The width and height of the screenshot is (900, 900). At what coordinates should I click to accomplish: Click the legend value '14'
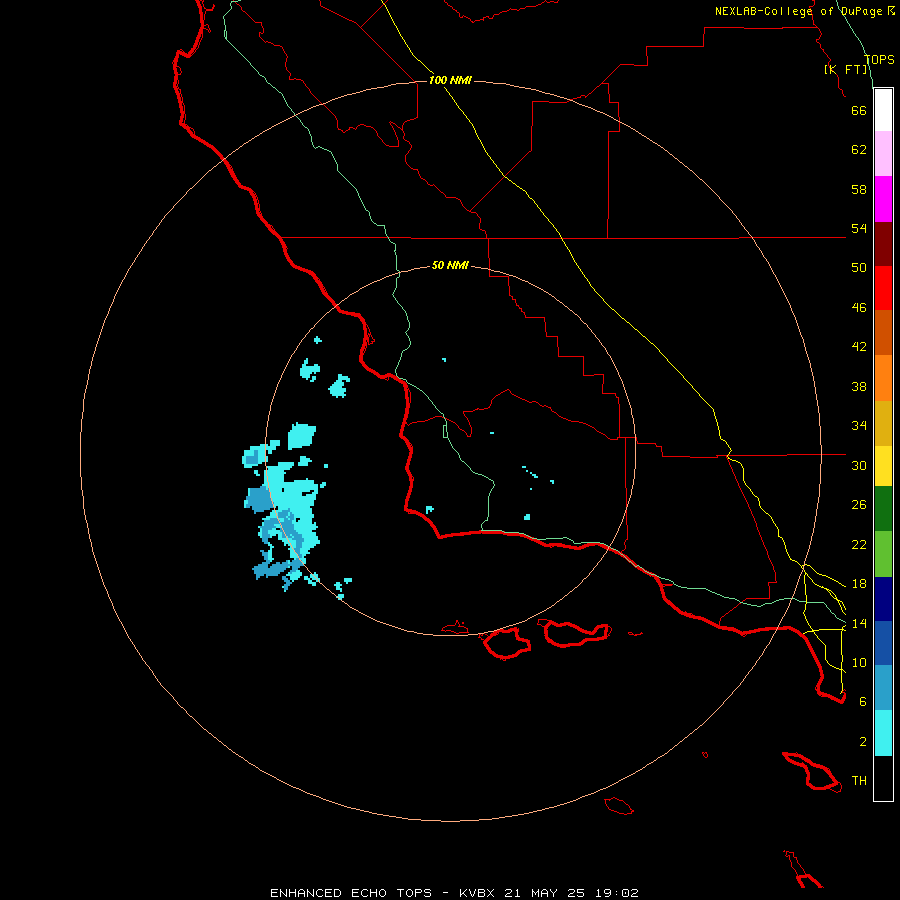[859, 623]
